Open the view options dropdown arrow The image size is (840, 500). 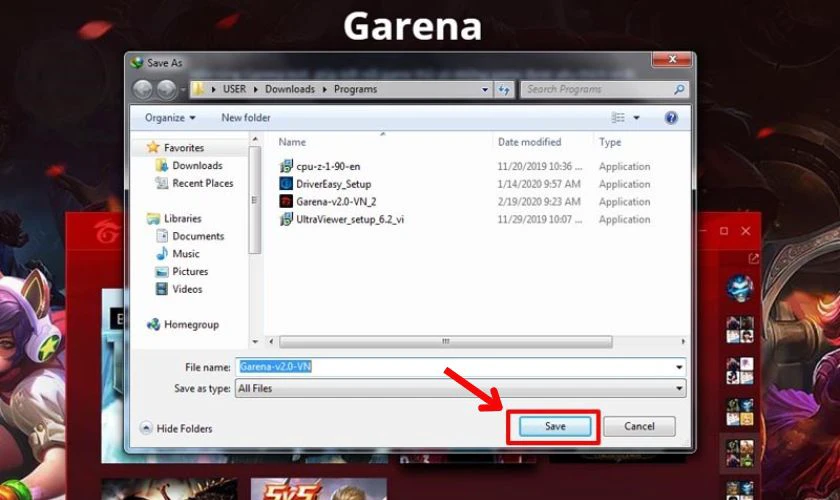pos(636,118)
